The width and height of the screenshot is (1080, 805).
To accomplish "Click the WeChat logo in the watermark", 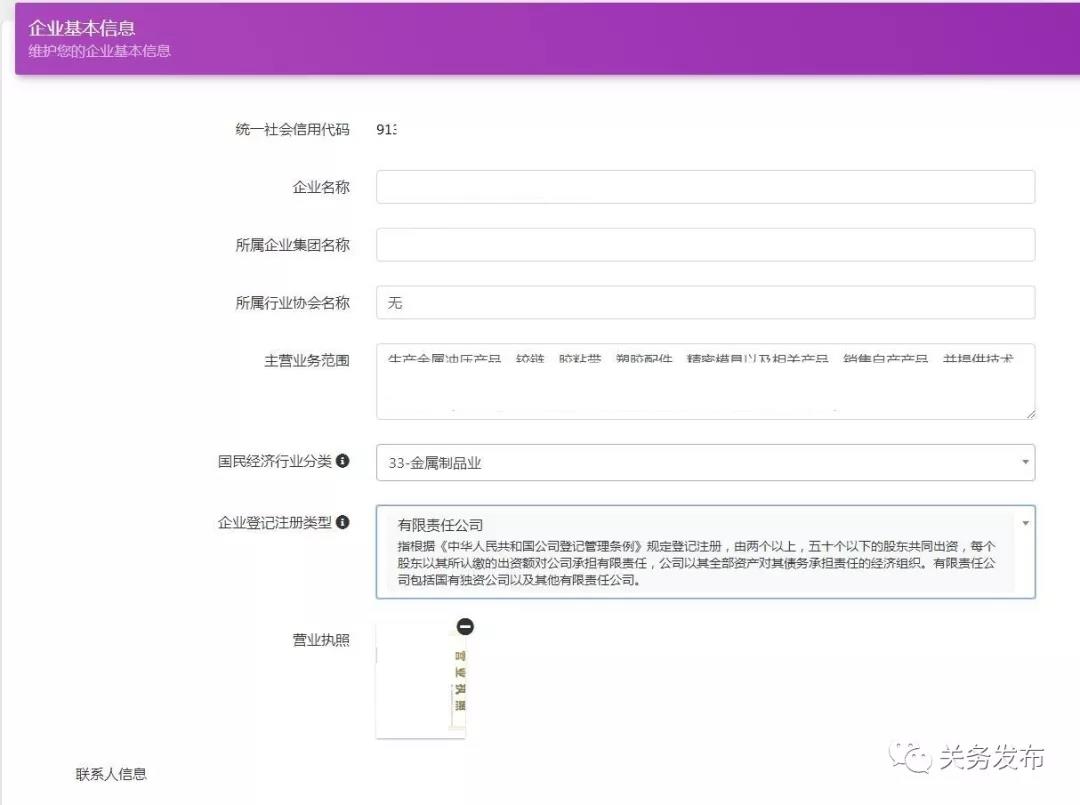I will pos(910,758).
